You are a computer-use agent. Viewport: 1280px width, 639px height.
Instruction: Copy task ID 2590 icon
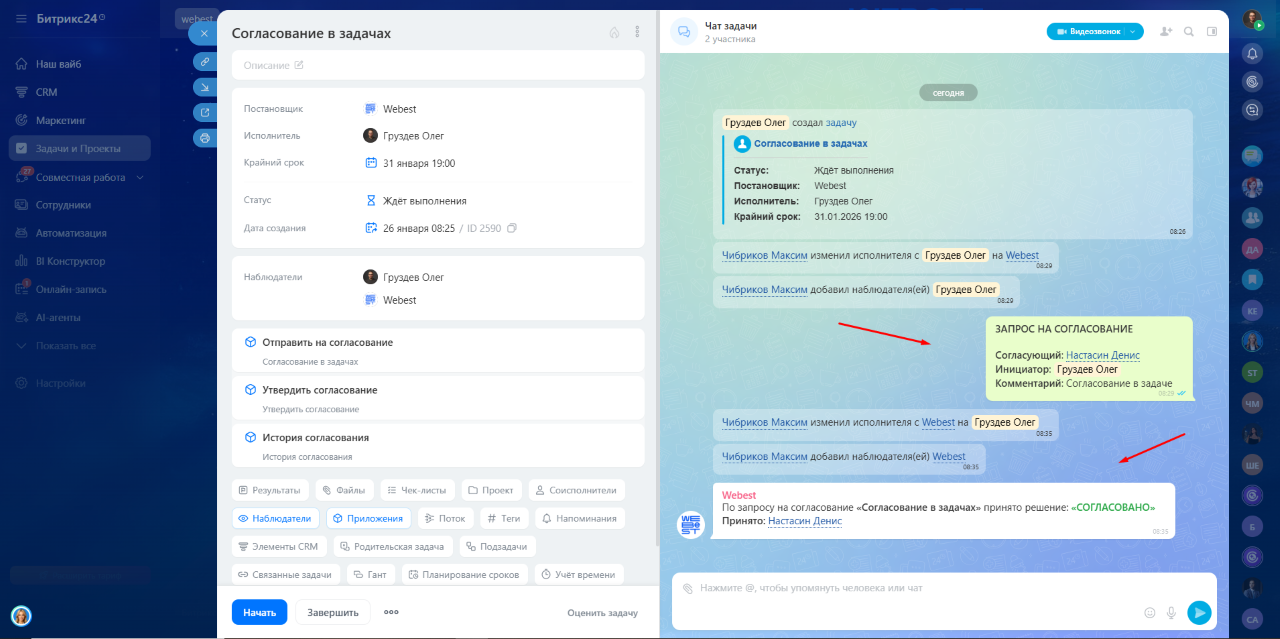point(512,228)
